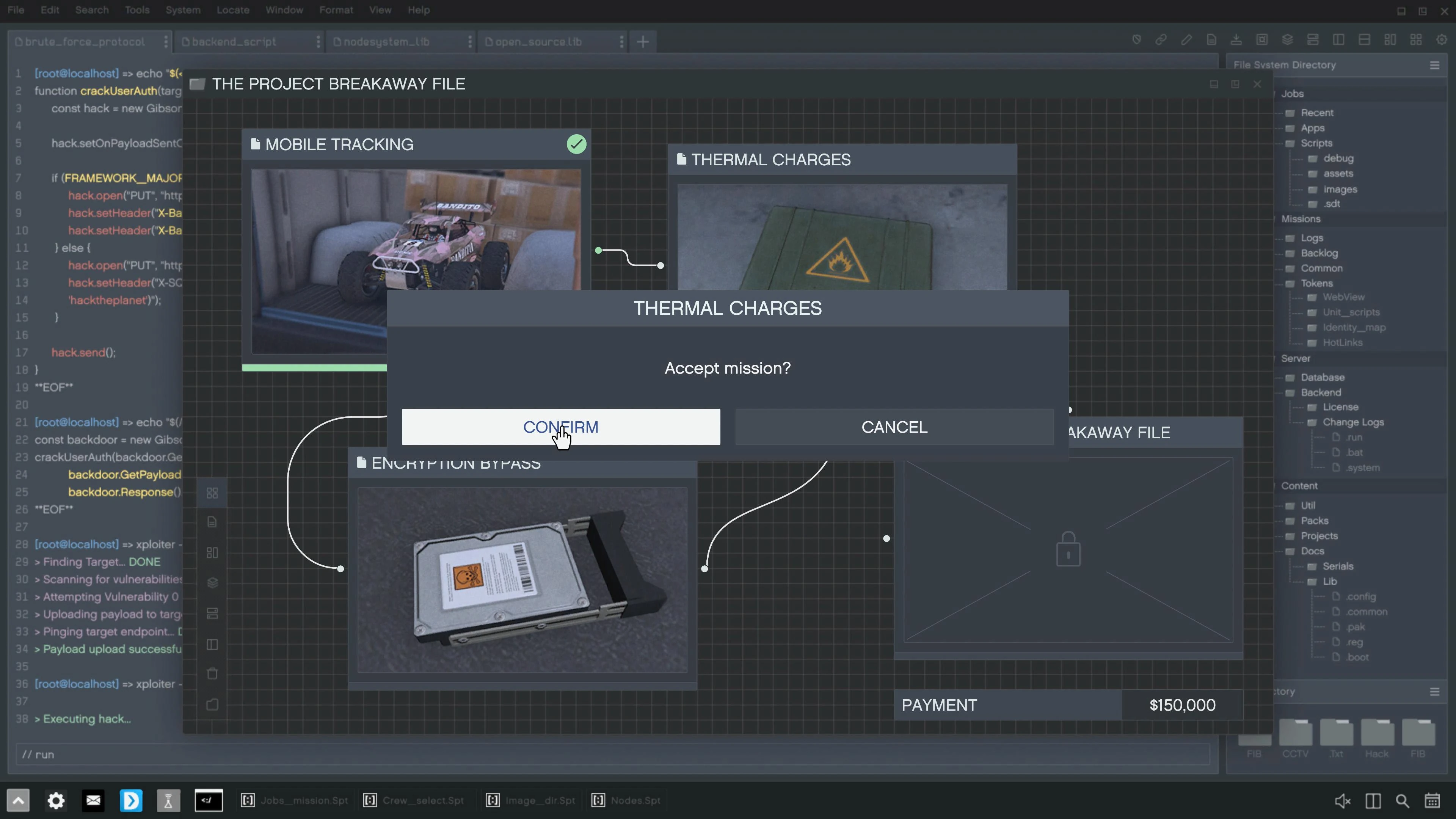Add a new tab with the plus icon
This screenshot has width=1456, height=819.
pyautogui.click(x=643, y=42)
